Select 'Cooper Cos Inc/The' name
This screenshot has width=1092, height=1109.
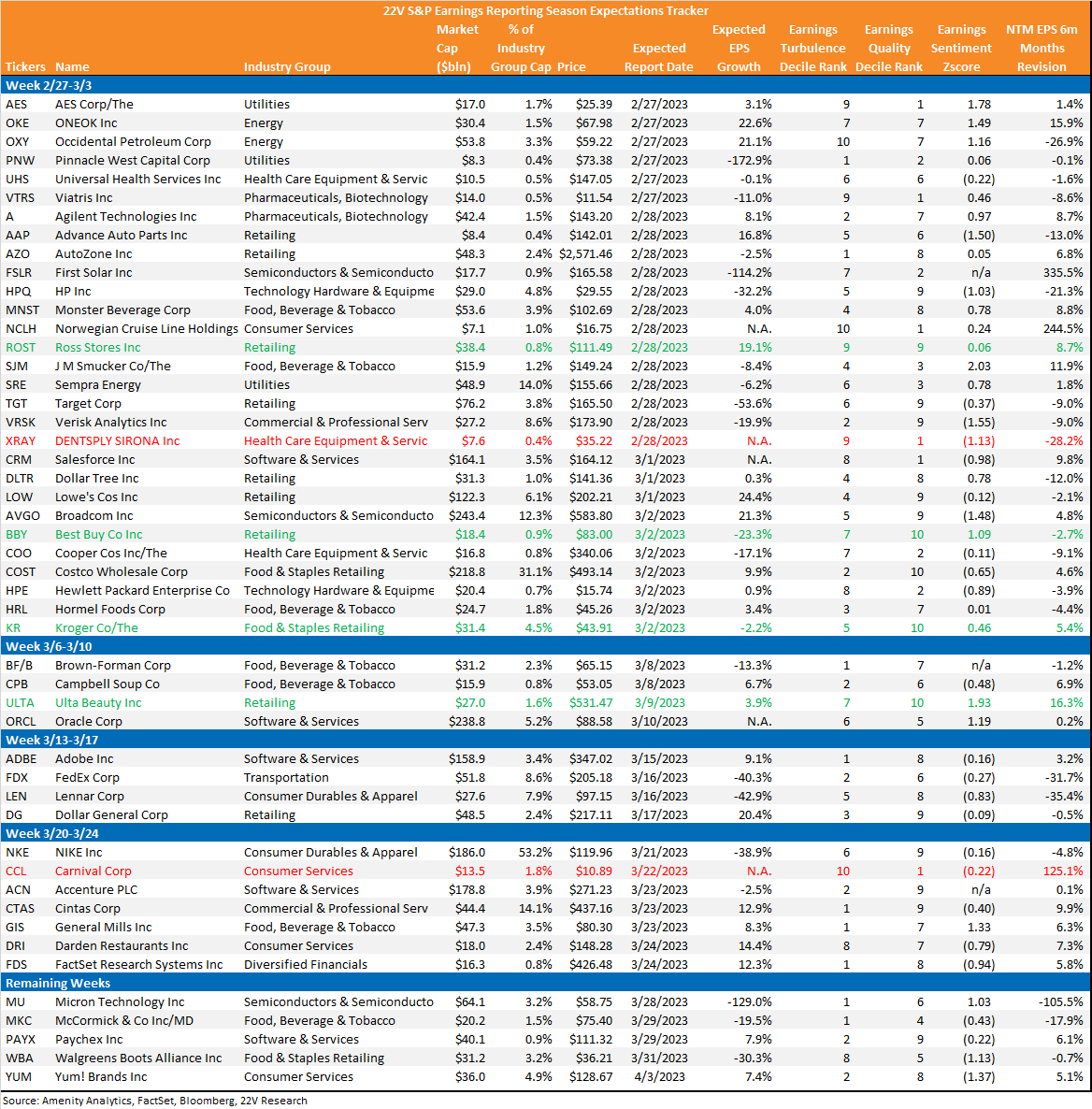pyautogui.click(x=111, y=553)
